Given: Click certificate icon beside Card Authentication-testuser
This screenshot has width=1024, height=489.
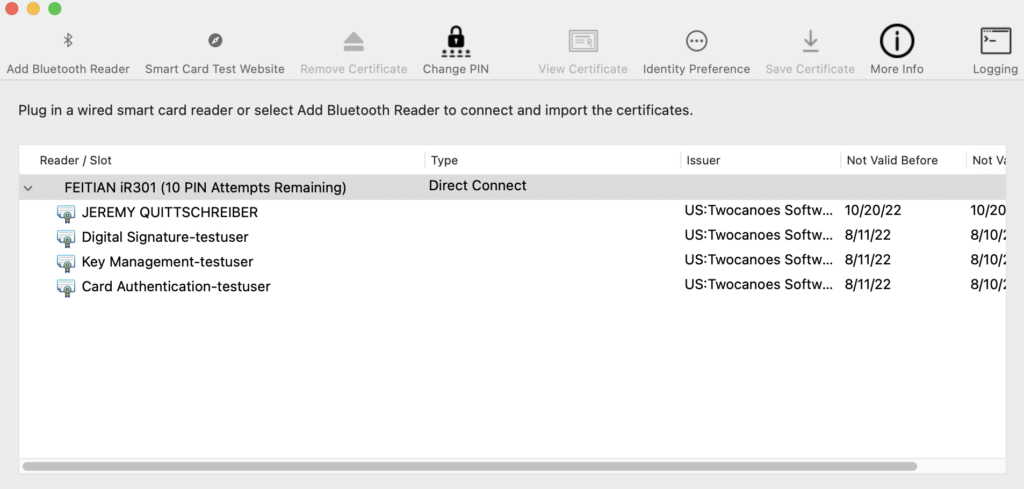Looking at the screenshot, I should point(66,287).
